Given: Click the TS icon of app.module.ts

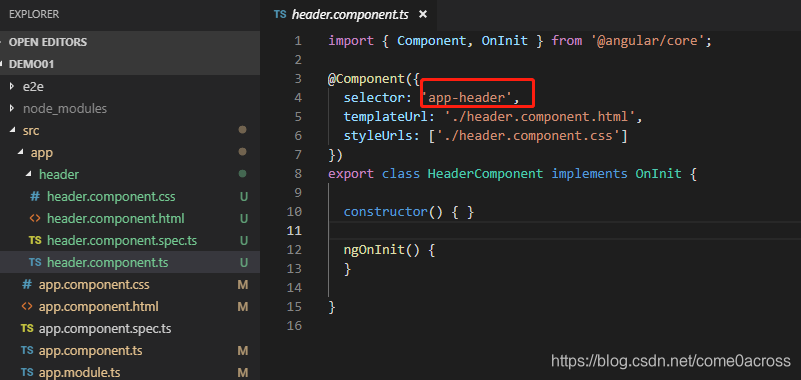Looking at the screenshot, I should pyautogui.click(x=27, y=372).
